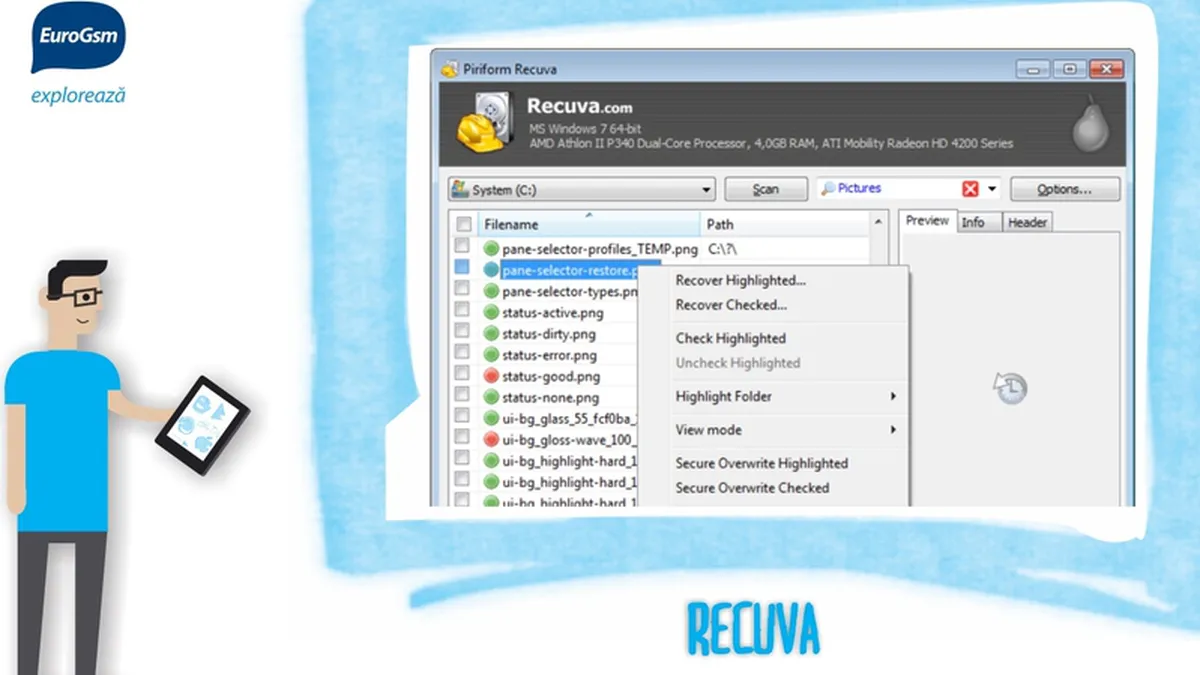Open the Options... button
Viewport: 1200px width, 675px height.
pos(1064,189)
